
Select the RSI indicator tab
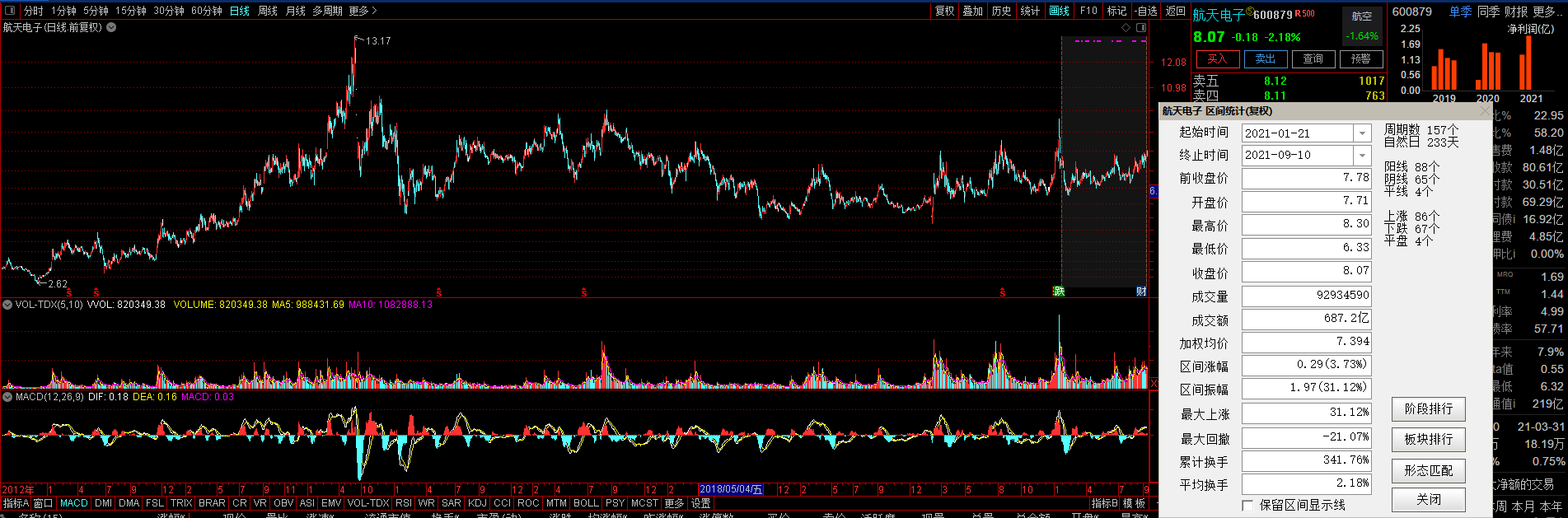click(404, 503)
